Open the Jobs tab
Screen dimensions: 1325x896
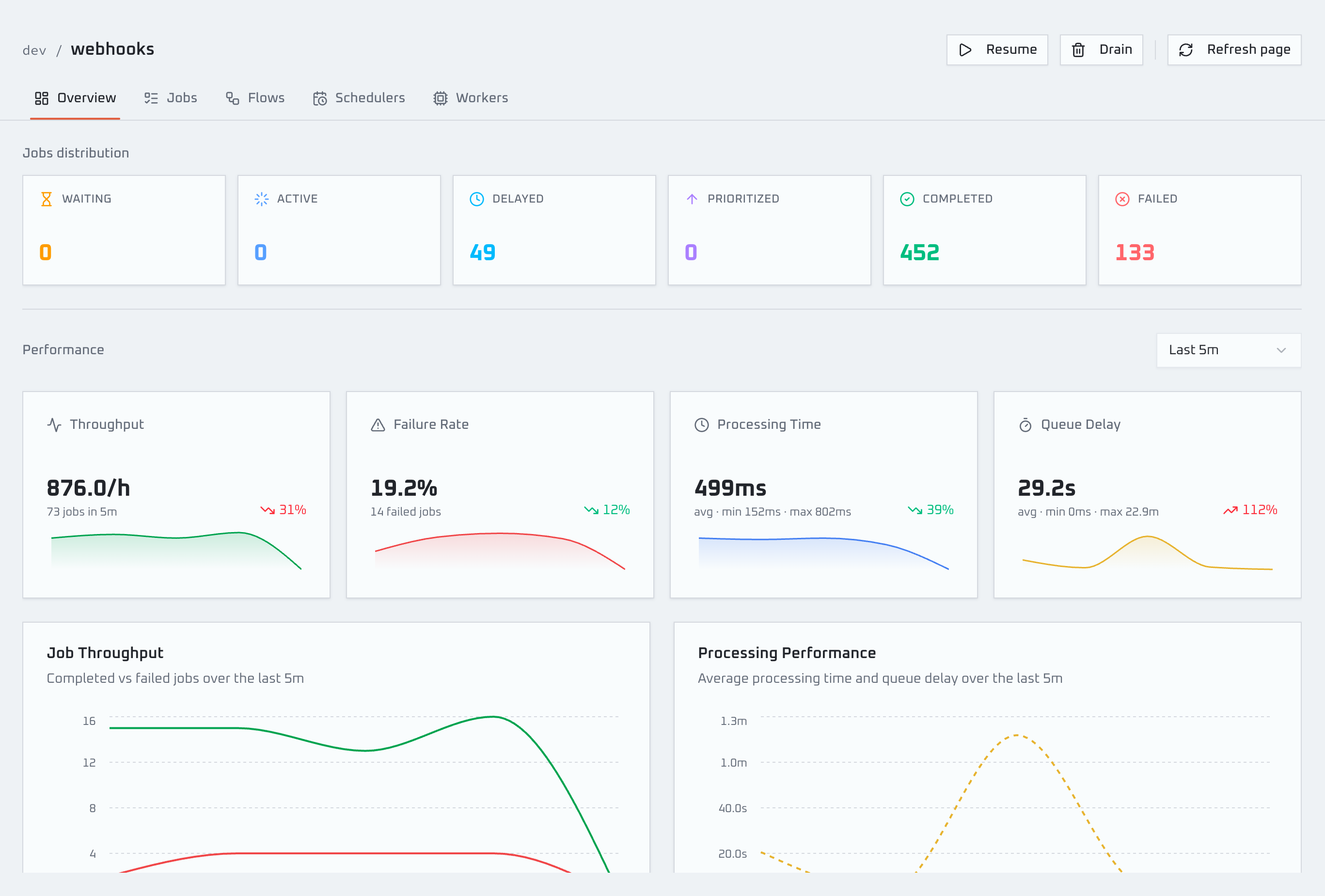coord(171,98)
